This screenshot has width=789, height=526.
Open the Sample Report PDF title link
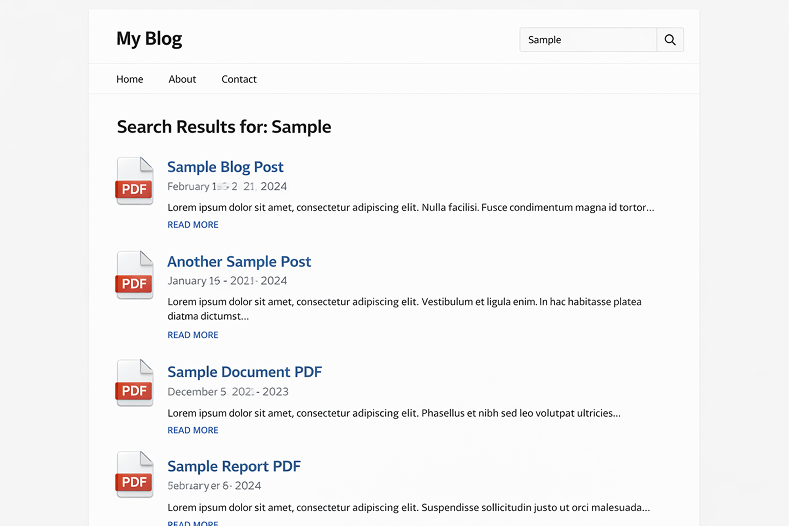(x=234, y=466)
